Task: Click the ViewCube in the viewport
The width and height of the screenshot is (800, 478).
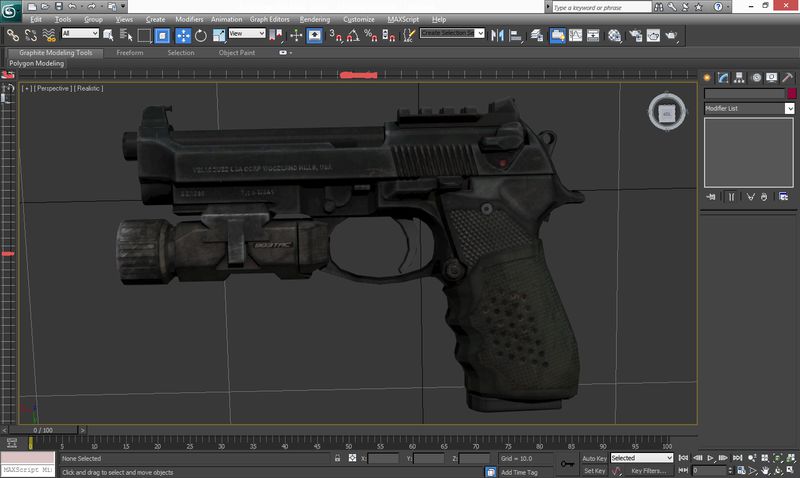Action: point(666,112)
